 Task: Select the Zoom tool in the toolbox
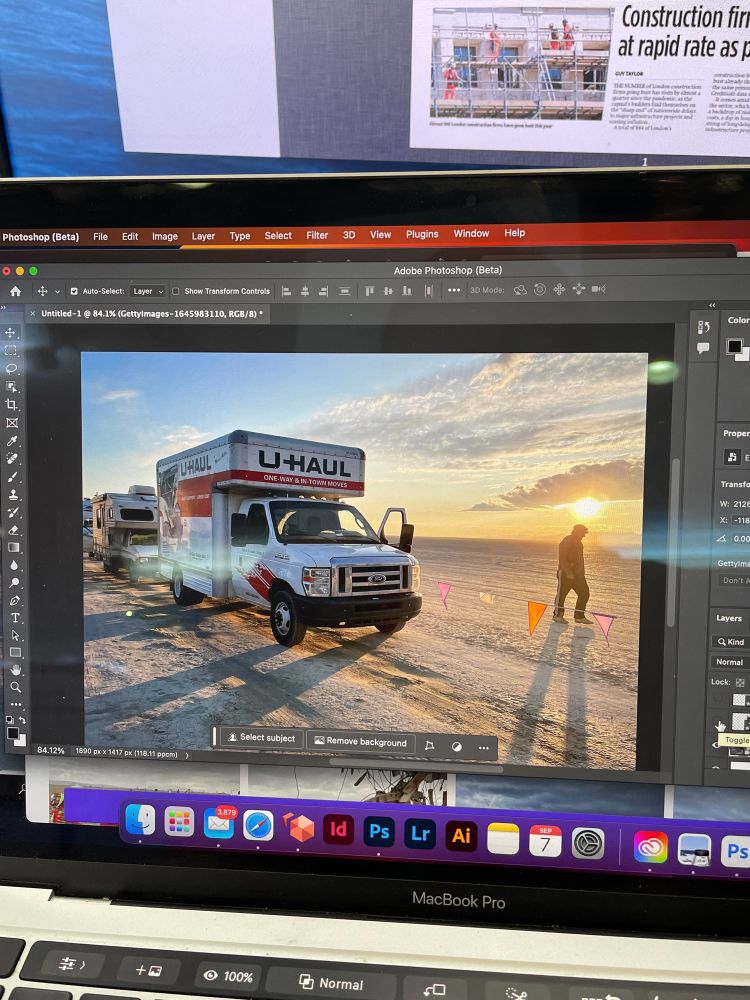(15, 687)
